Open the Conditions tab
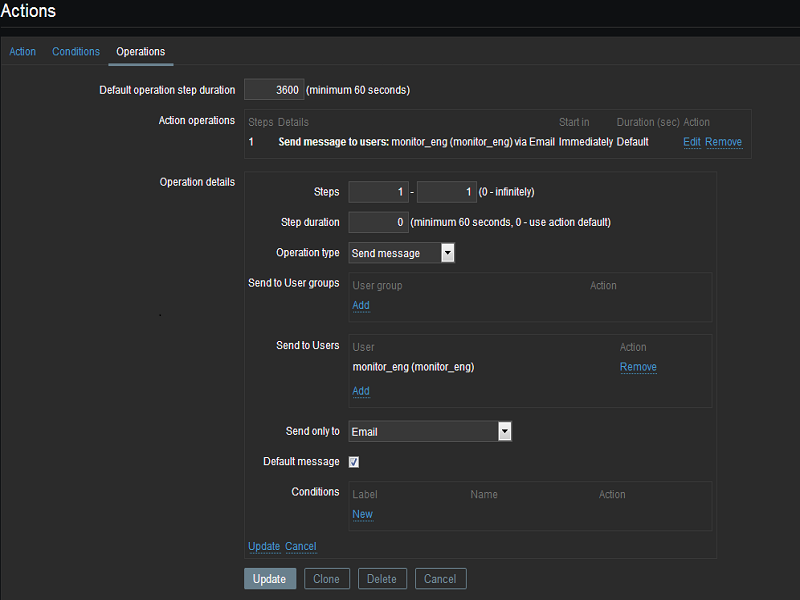Image resolution: width=800 pixels, height=600 pixels. point(76,51)
